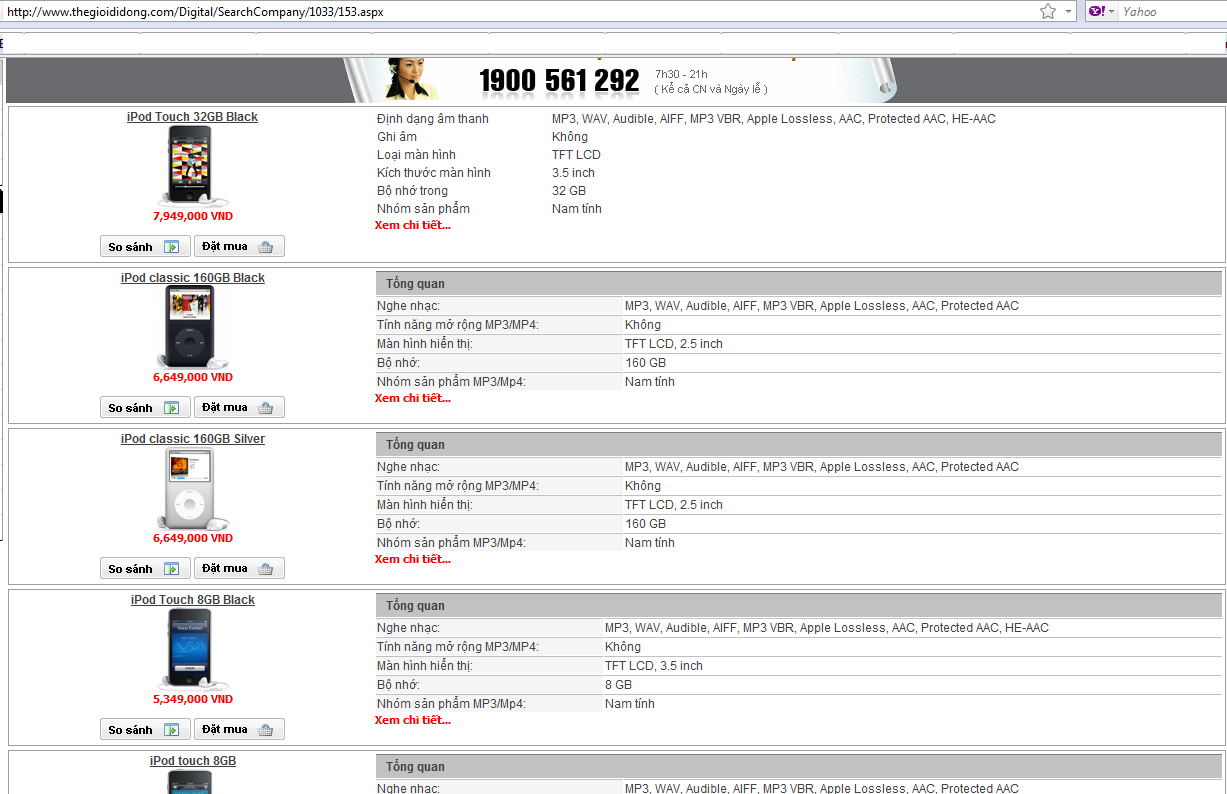This screenshot has height=794, width=1227.
Task: Click the Định dạng âm thanh label
Action: [433, 119]
